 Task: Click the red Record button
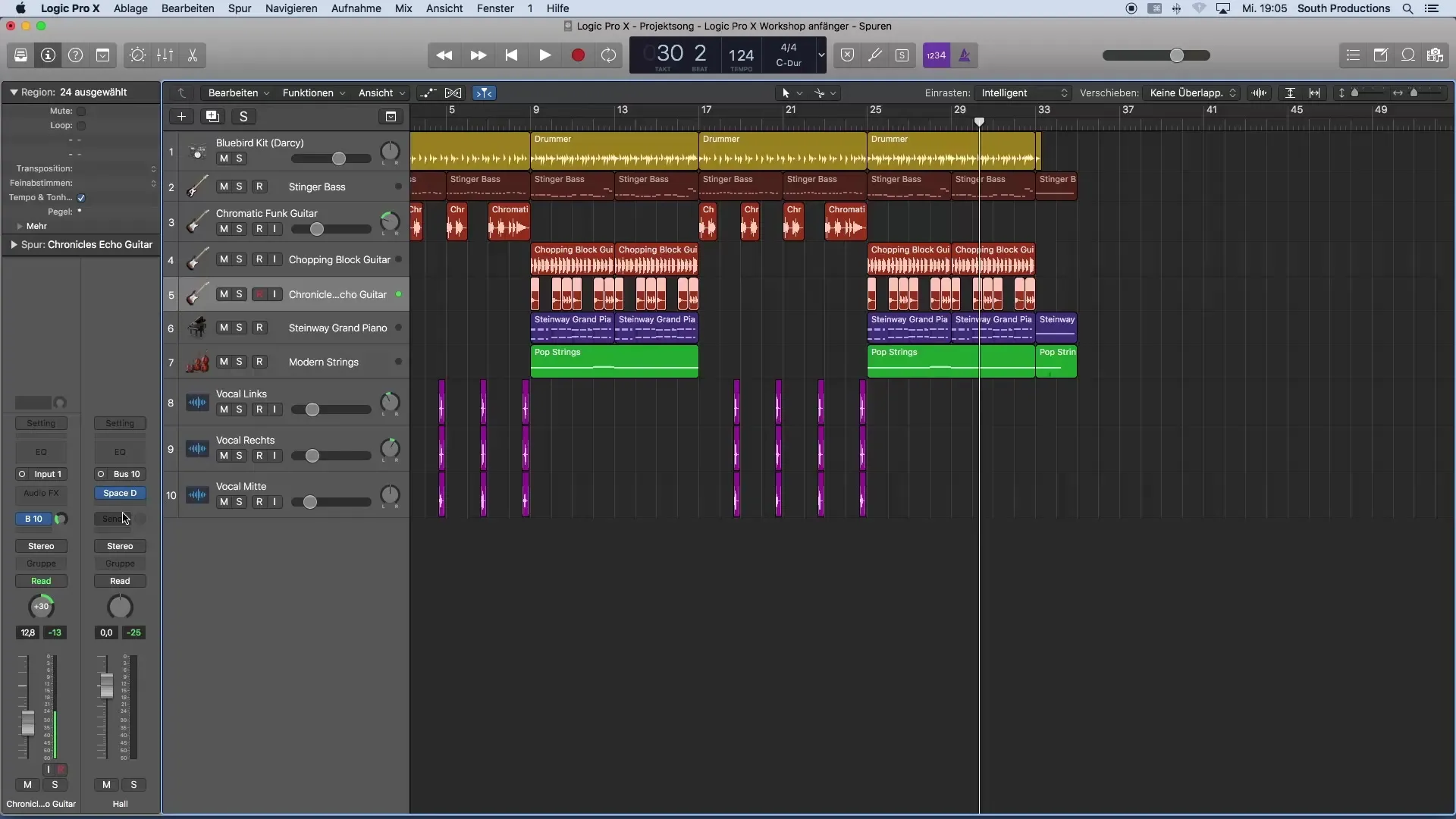click(578, 55)
